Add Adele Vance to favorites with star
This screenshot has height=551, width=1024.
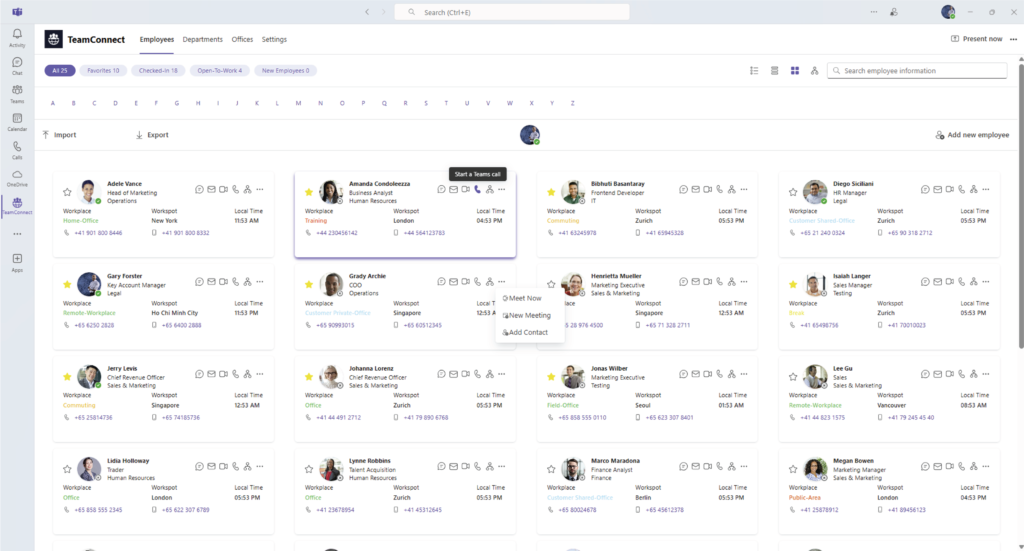coord(67,192)
